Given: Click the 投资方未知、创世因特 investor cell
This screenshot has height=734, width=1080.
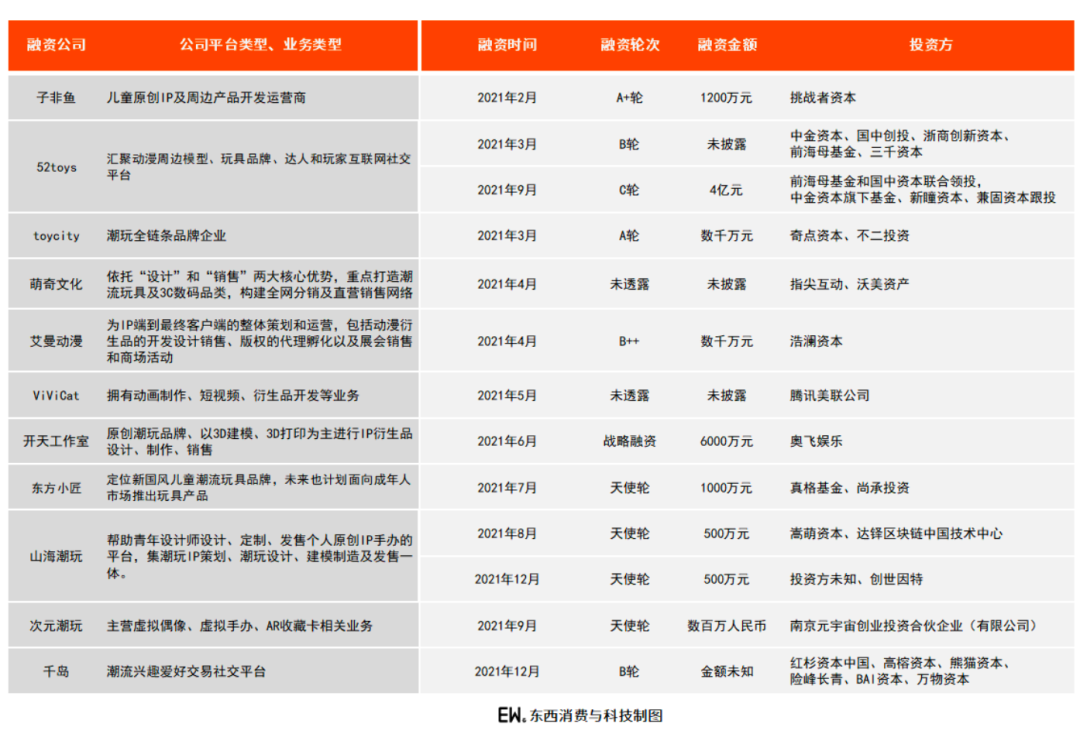Looking at the screenshot, I should (856, 580).
